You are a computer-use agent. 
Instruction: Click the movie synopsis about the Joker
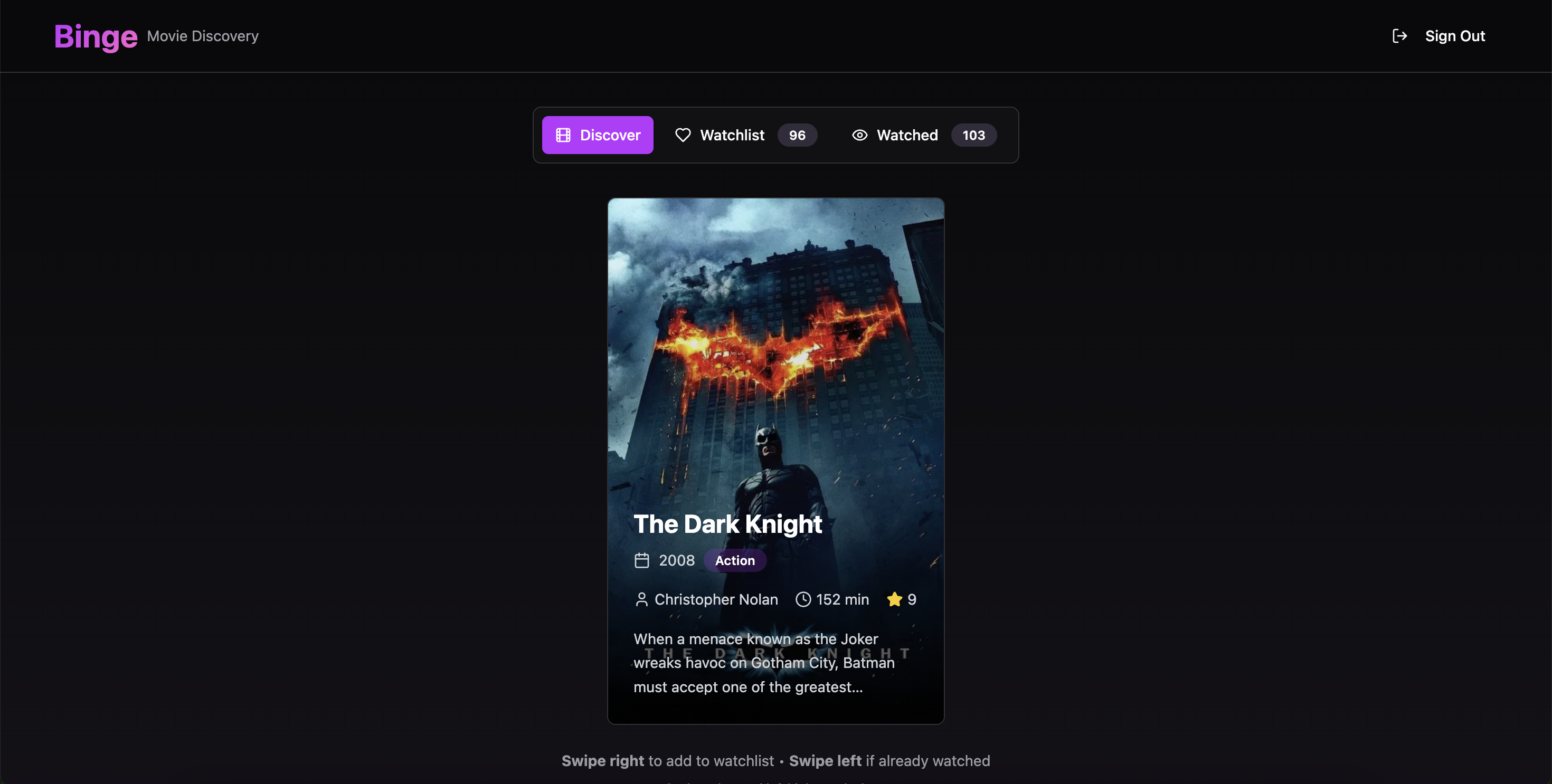click(x=763, y=663)
